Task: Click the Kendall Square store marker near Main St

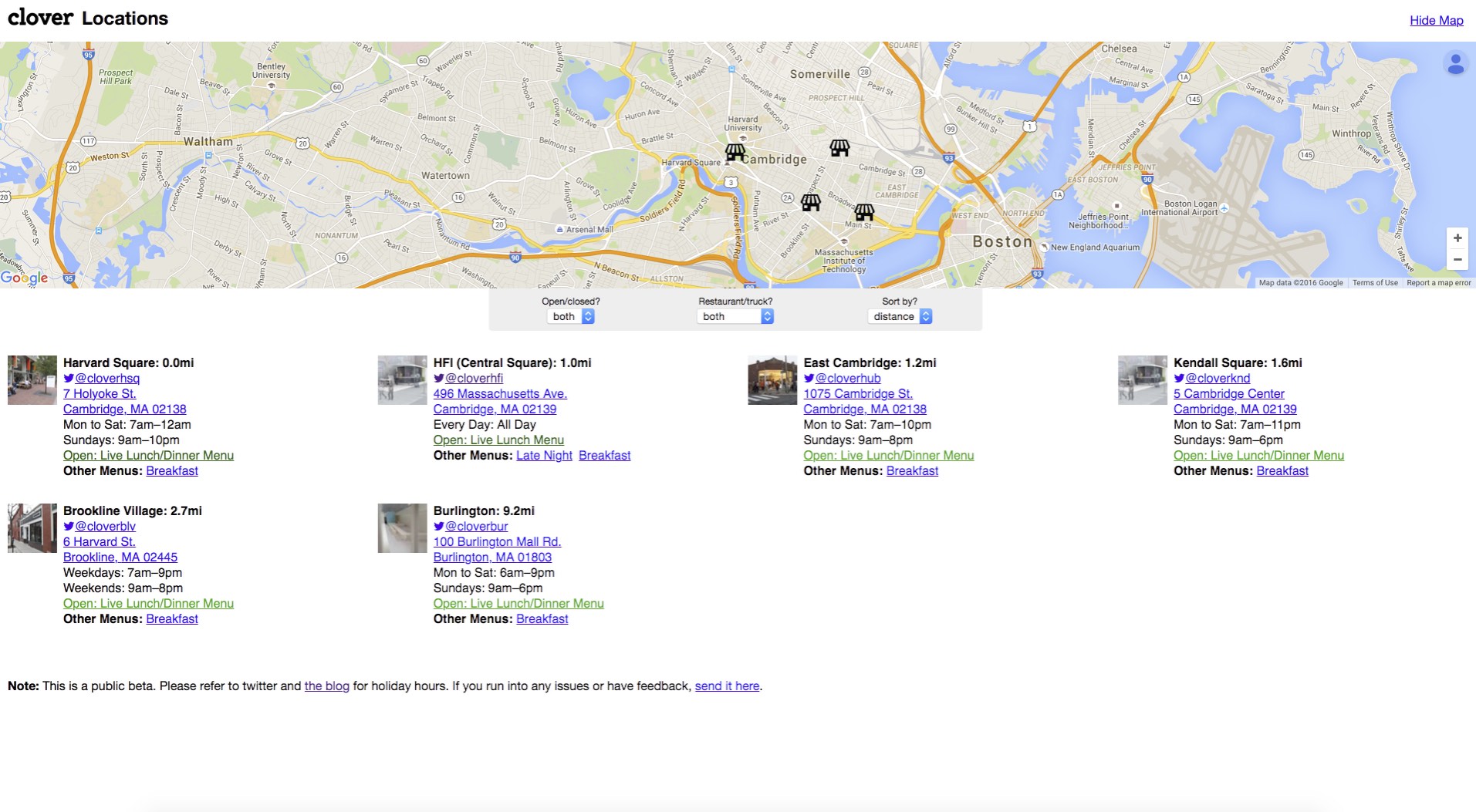Action: [x=864, y=211]
